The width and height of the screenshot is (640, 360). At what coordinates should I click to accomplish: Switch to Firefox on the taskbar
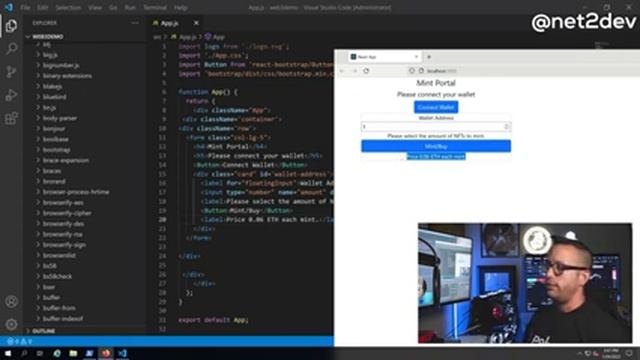[106, 353]
